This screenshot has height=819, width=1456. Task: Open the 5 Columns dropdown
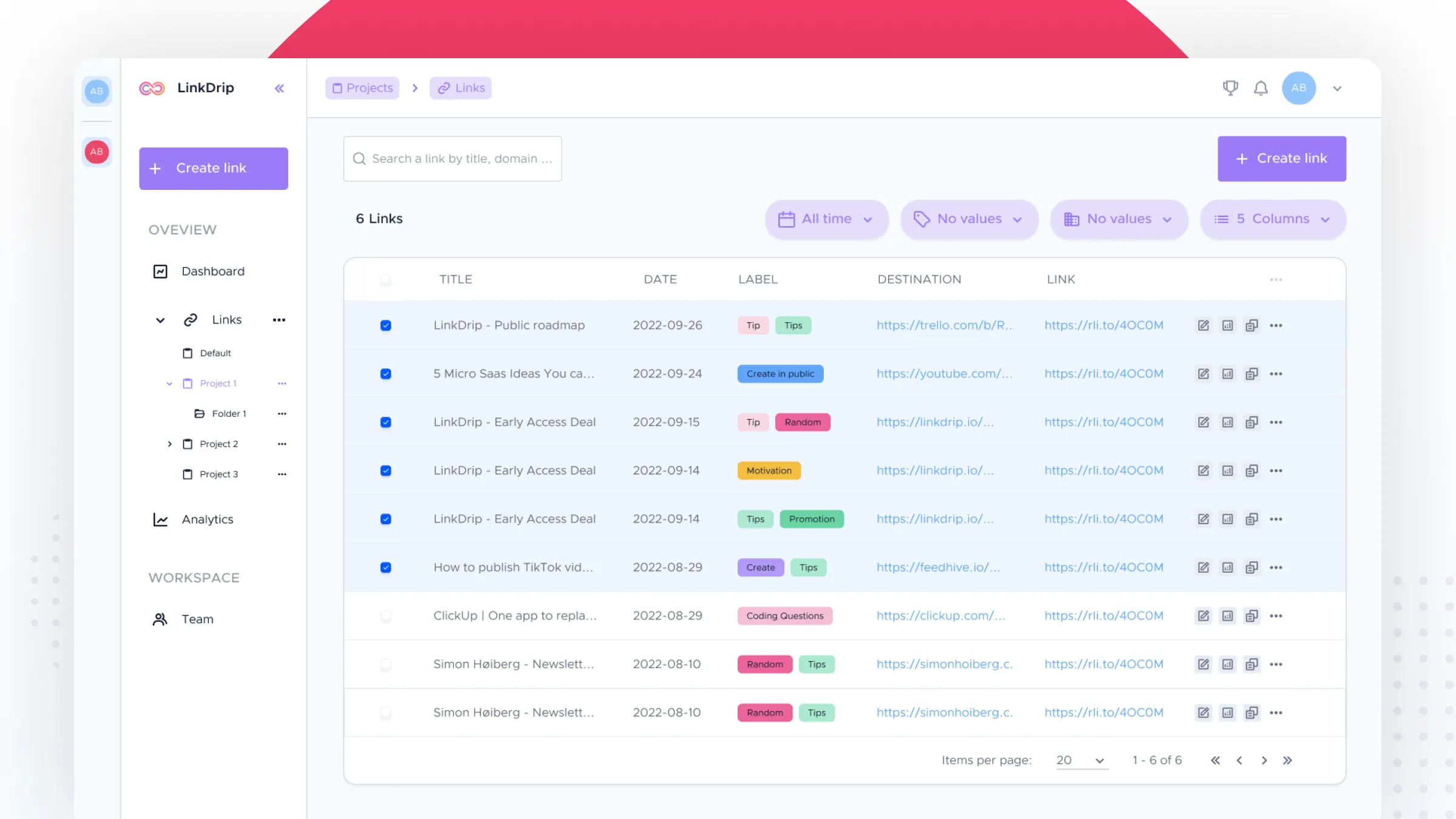click(1273, 219)
